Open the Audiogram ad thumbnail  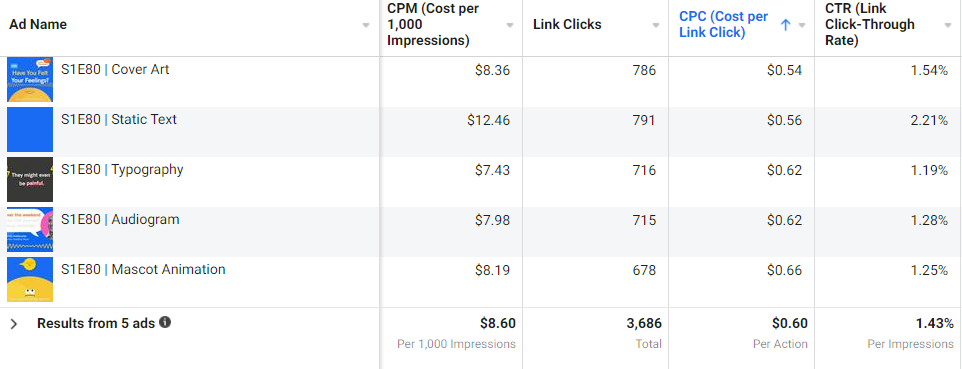30,230
